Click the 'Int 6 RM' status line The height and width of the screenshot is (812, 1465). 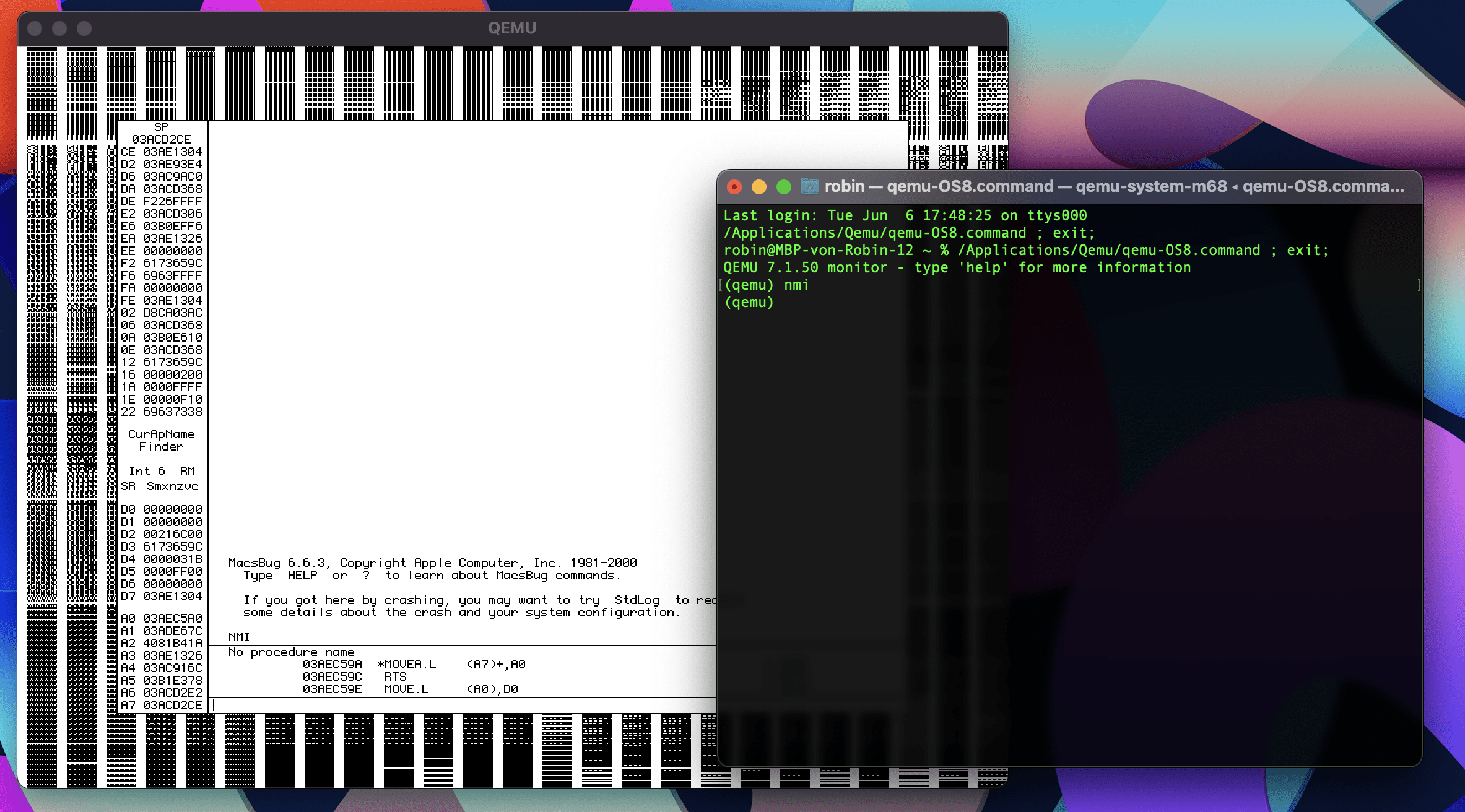click(x=162, y=472)
